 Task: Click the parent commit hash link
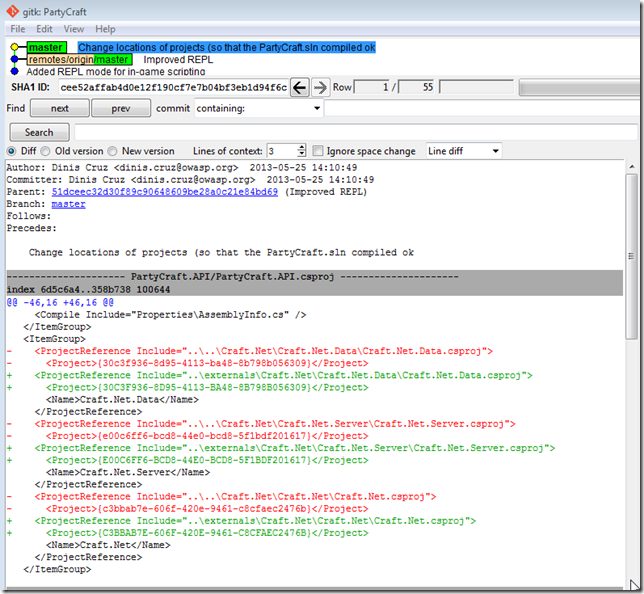coord(165,191)
